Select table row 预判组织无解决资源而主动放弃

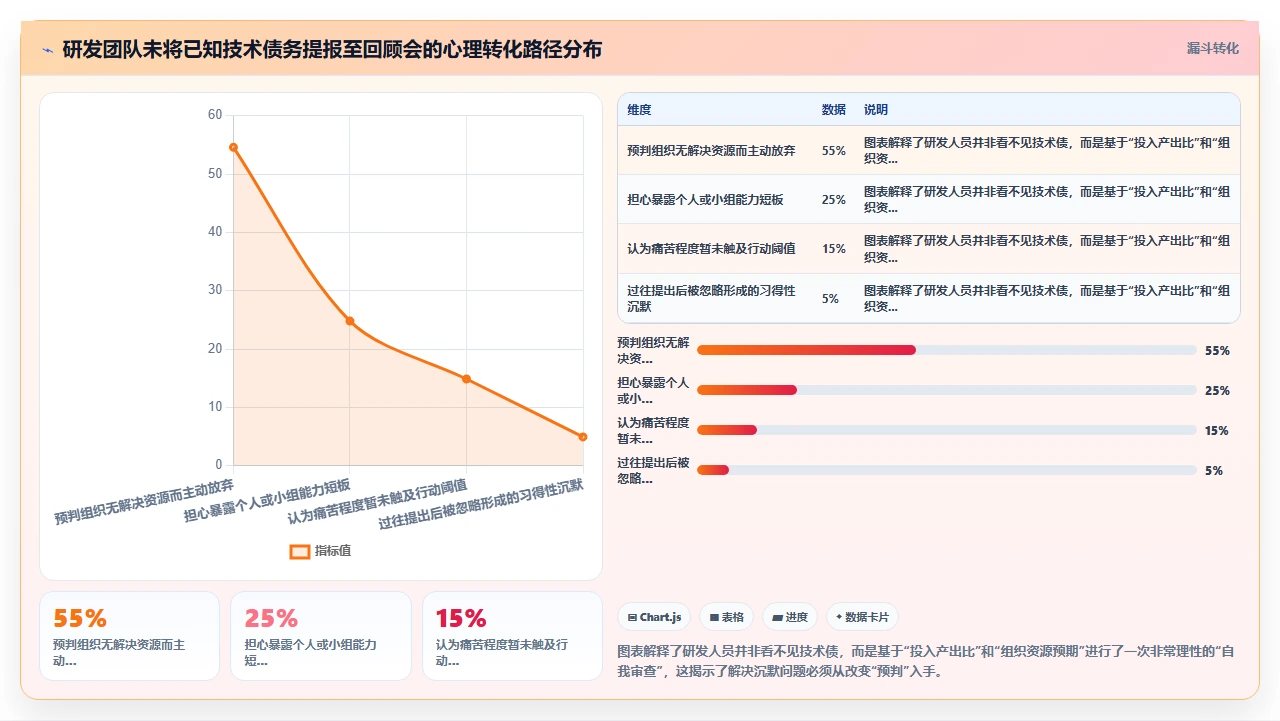click(x=929, y=150)
